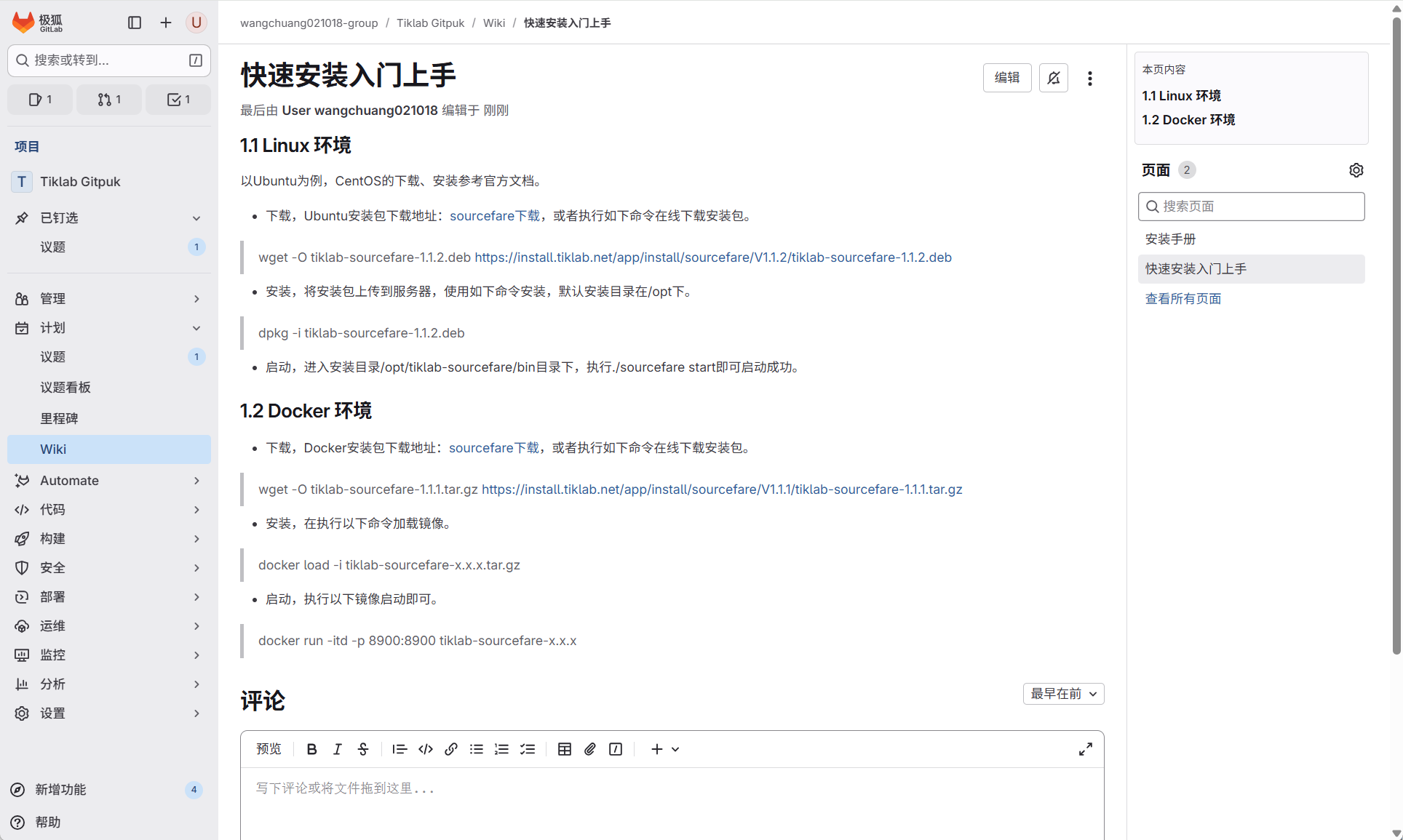Click the plus create-new icon
Image resolution: width=1403 pixels, height=840 pixels.
[166, 23]
